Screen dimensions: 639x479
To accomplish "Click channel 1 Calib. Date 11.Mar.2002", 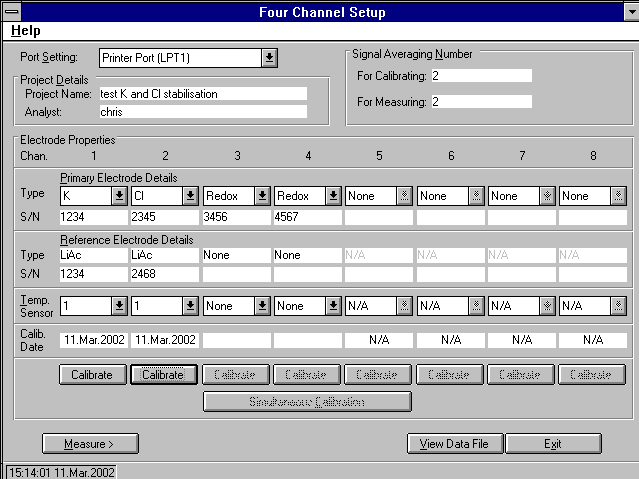I will tap(94, 340).
